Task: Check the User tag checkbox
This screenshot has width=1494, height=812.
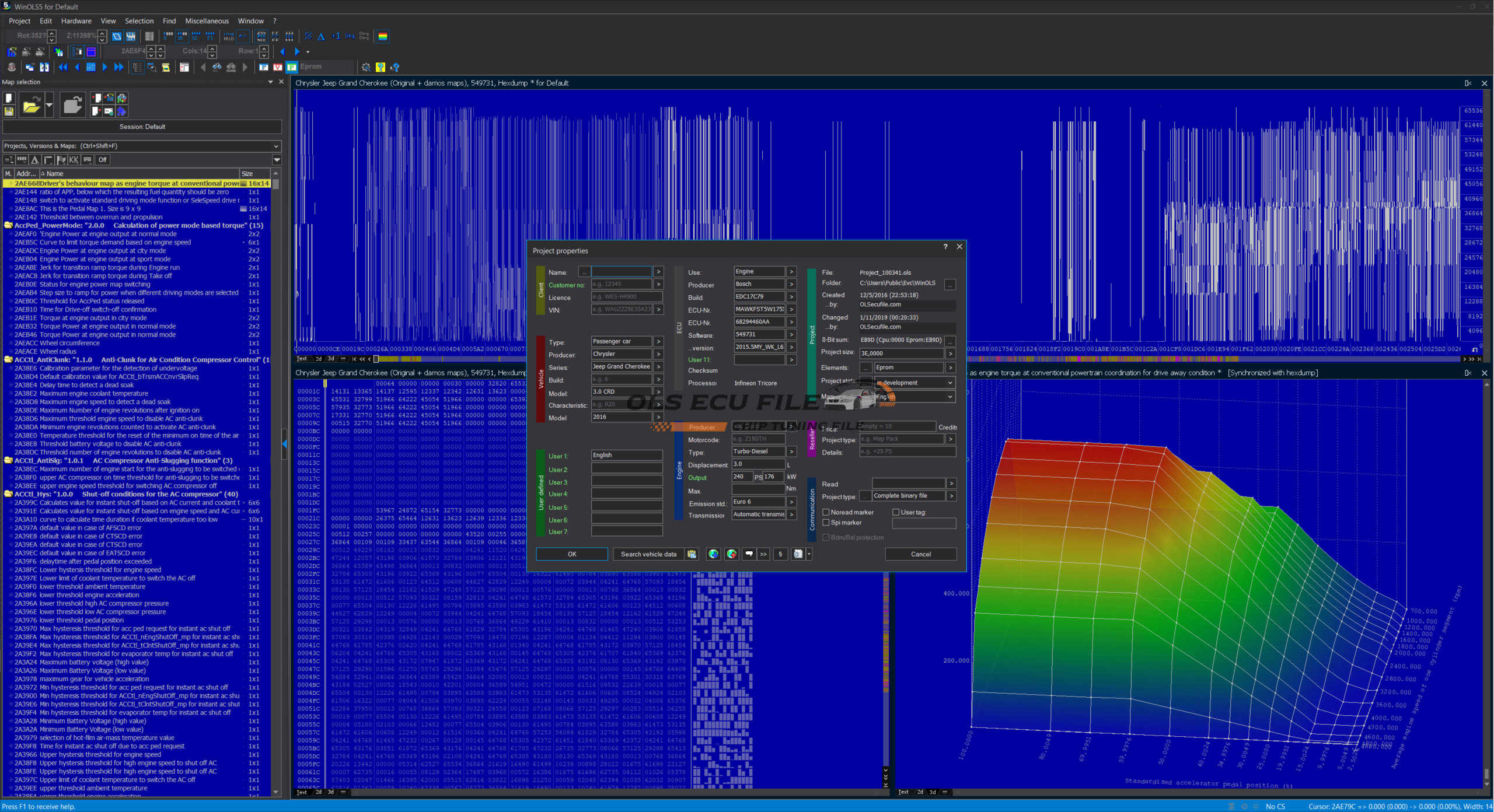Action: click(x=896, y=512)
